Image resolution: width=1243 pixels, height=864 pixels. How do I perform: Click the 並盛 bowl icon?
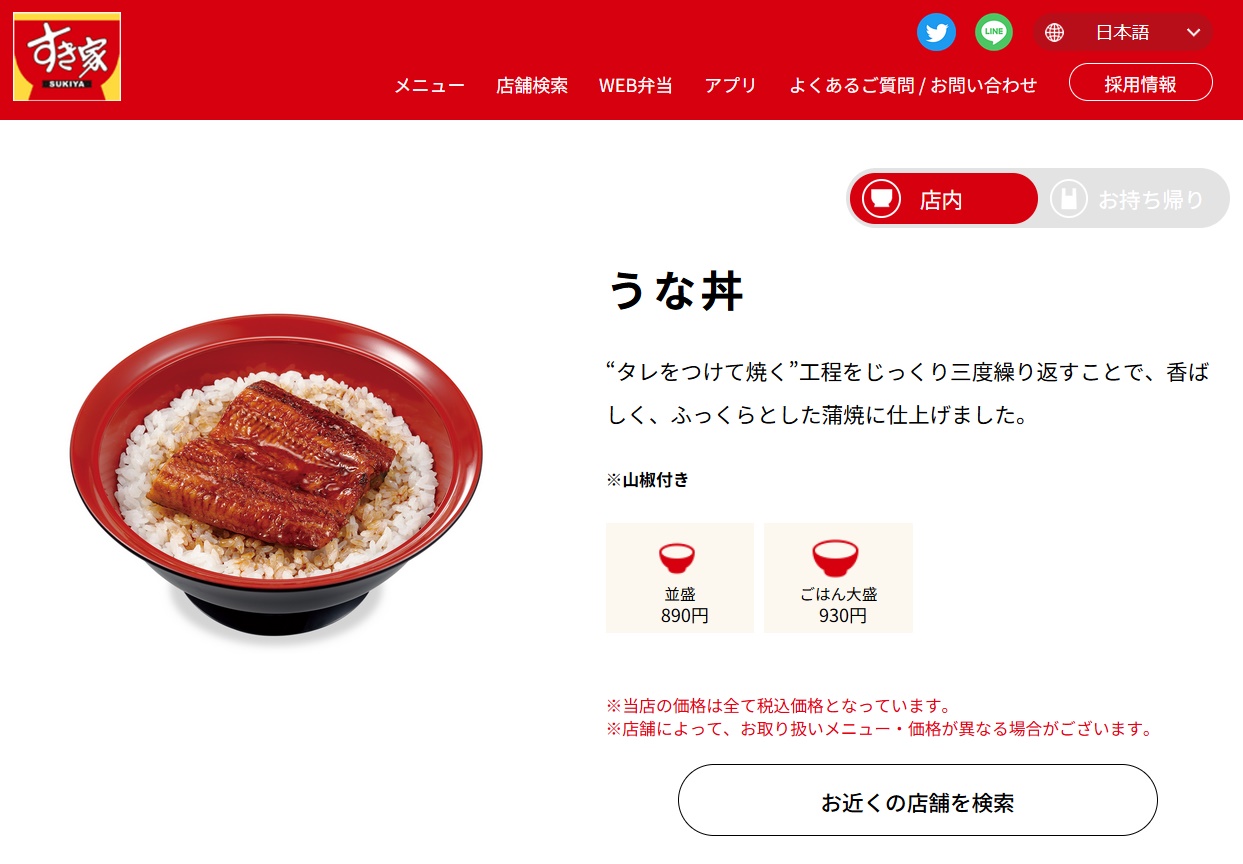coord(677,556)
